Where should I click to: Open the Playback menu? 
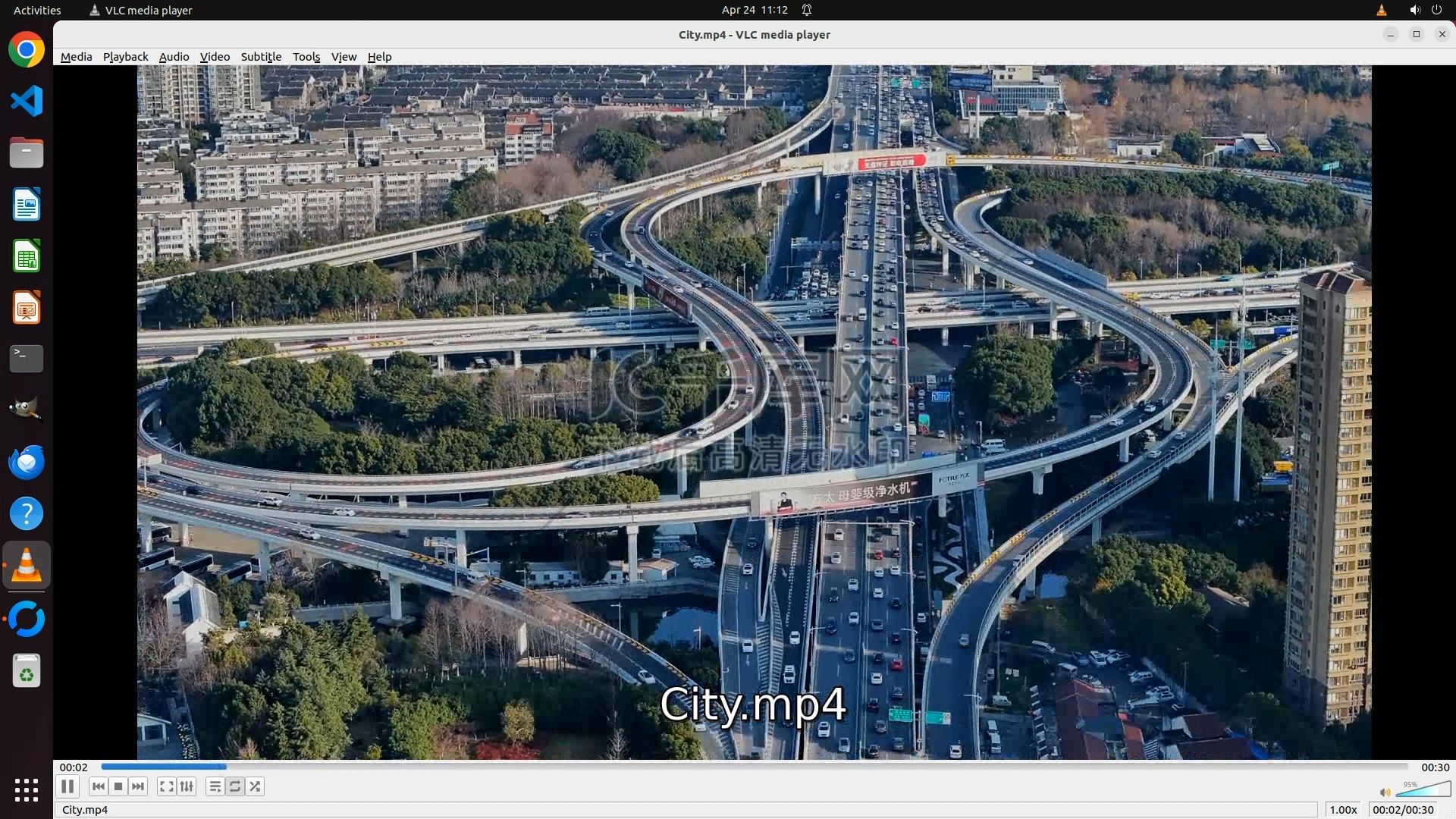coord(125,57)
